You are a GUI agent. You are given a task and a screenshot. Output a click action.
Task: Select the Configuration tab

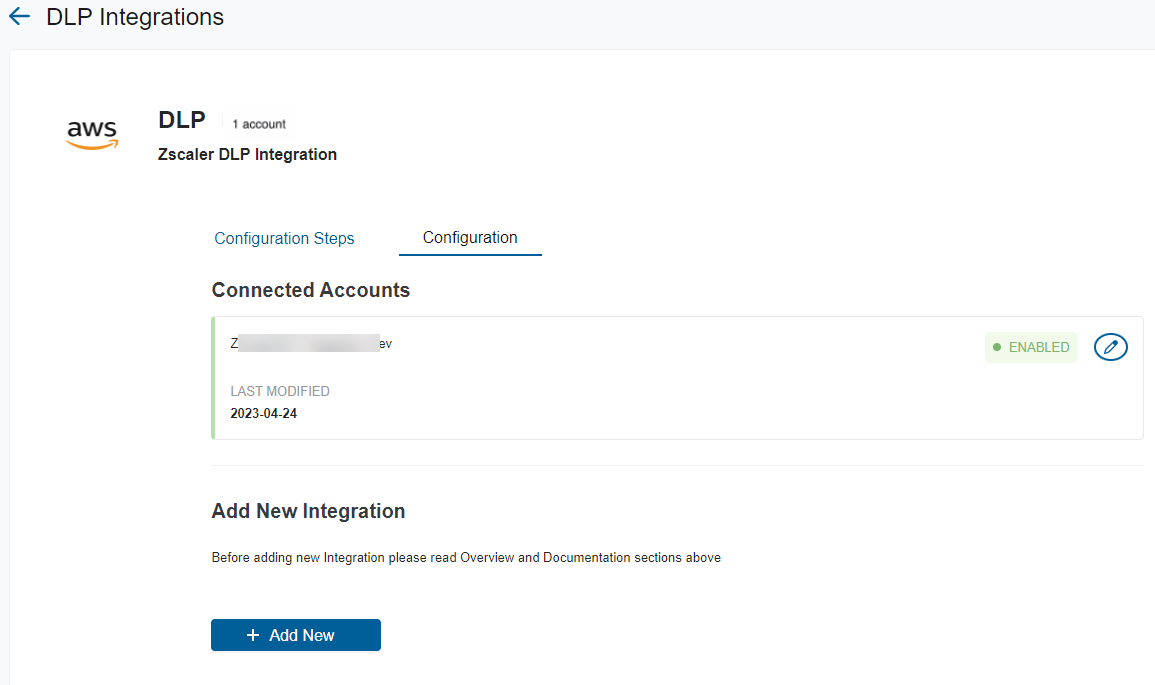(470, 238)
